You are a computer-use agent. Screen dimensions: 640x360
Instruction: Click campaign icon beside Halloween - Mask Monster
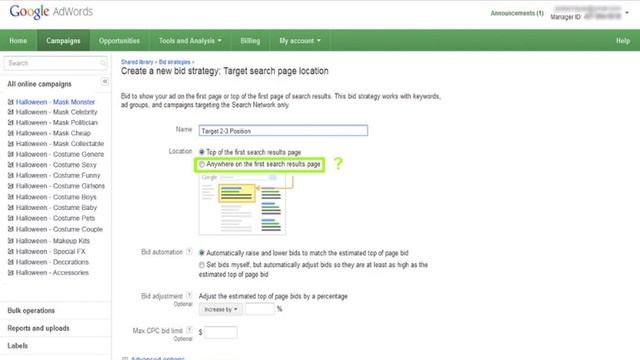tap(11, 102)
